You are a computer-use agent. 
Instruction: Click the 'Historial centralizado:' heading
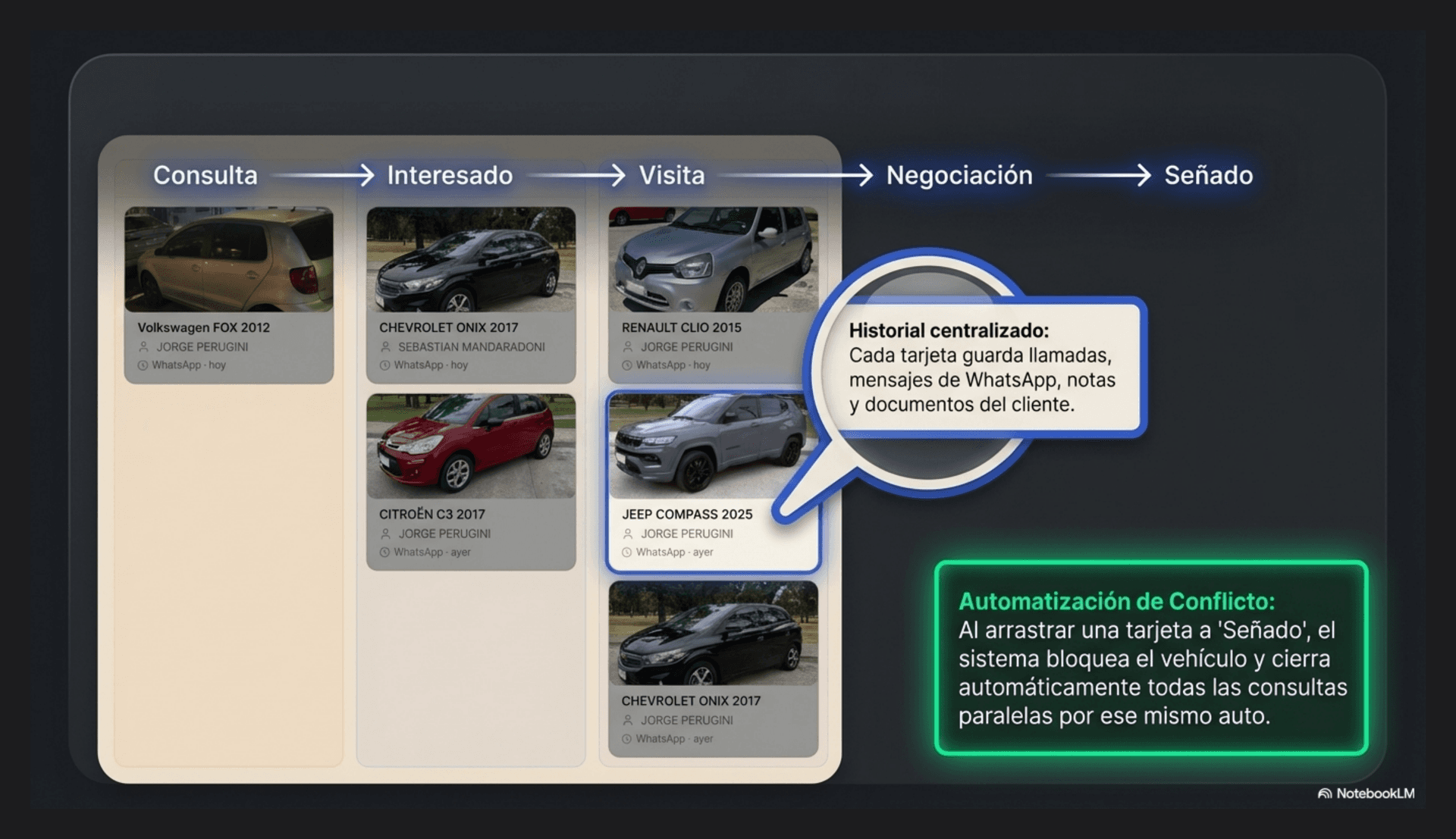pos(949,330)
